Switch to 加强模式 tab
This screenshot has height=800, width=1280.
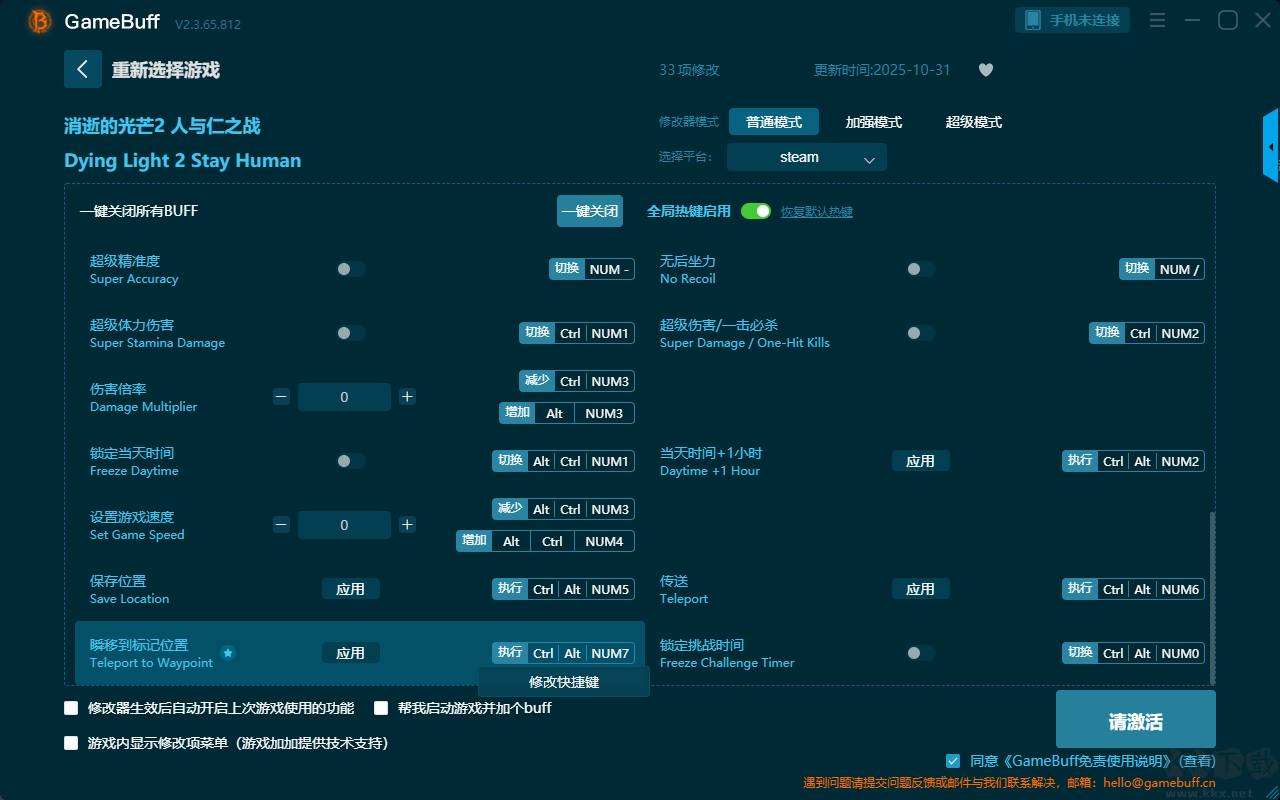tap(874, 122)
